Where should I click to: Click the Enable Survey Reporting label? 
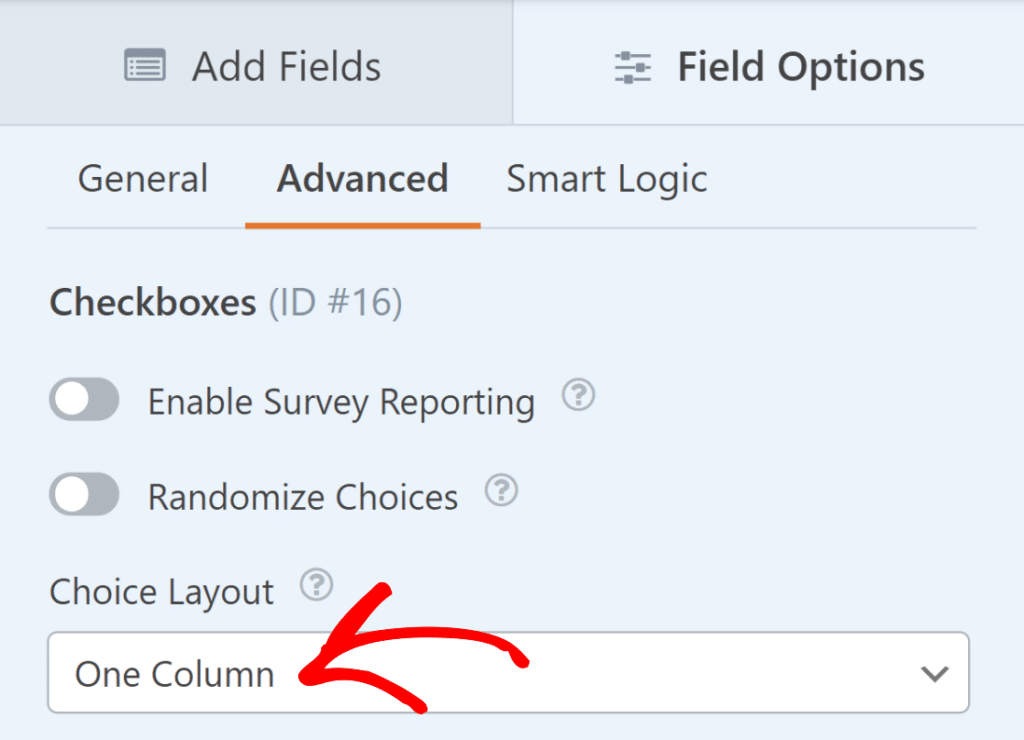pos(341,401)
